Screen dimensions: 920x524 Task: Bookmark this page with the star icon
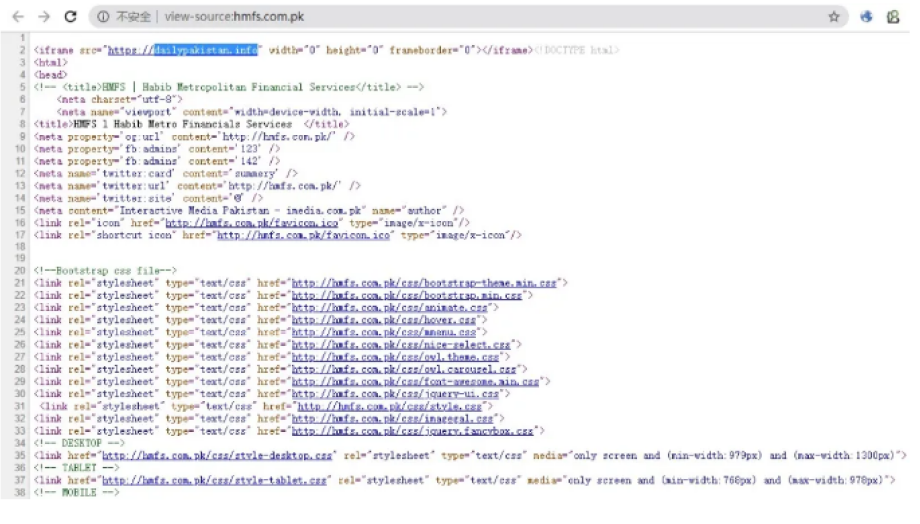(x=834, y=17)
